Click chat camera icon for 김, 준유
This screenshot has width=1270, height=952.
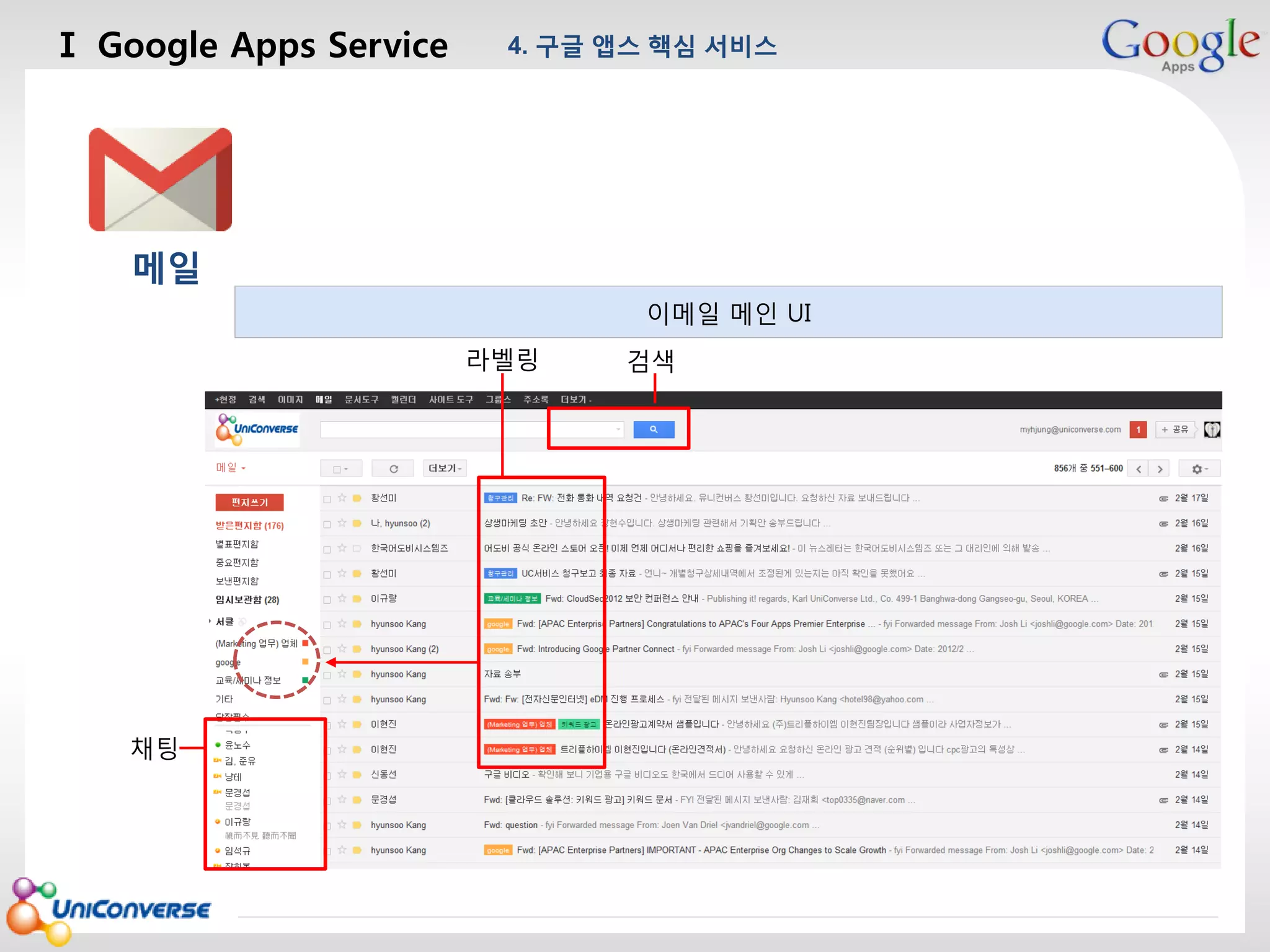point(218,760)
